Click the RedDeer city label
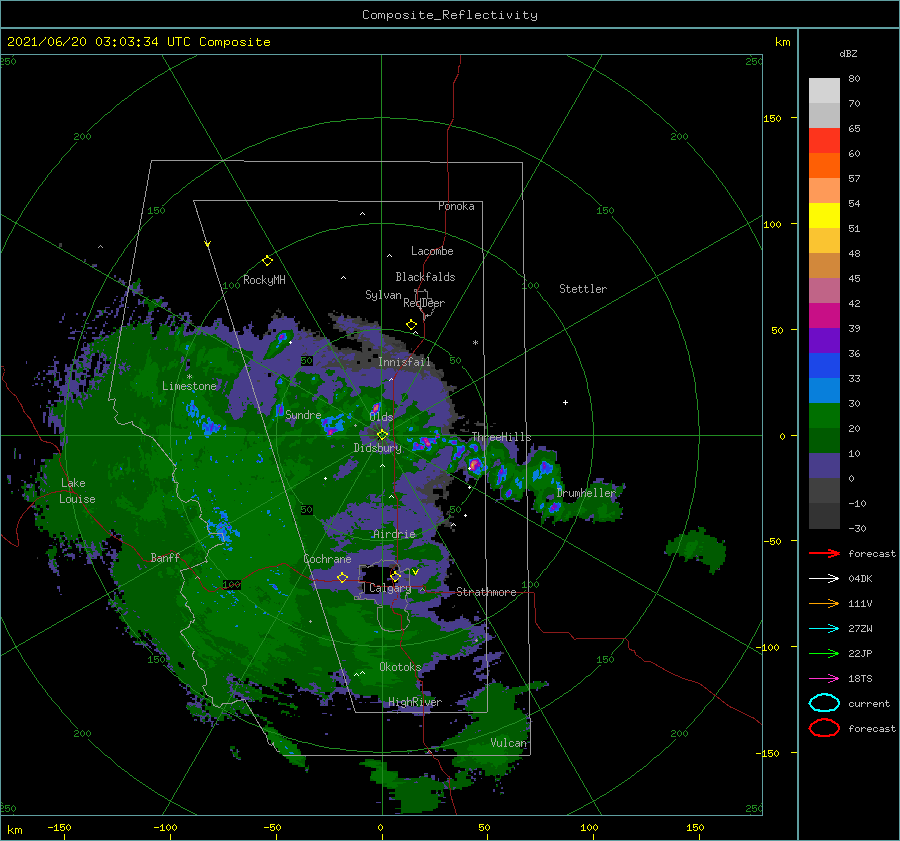Screen dimensions: 900x841 (x=424, y=303)
